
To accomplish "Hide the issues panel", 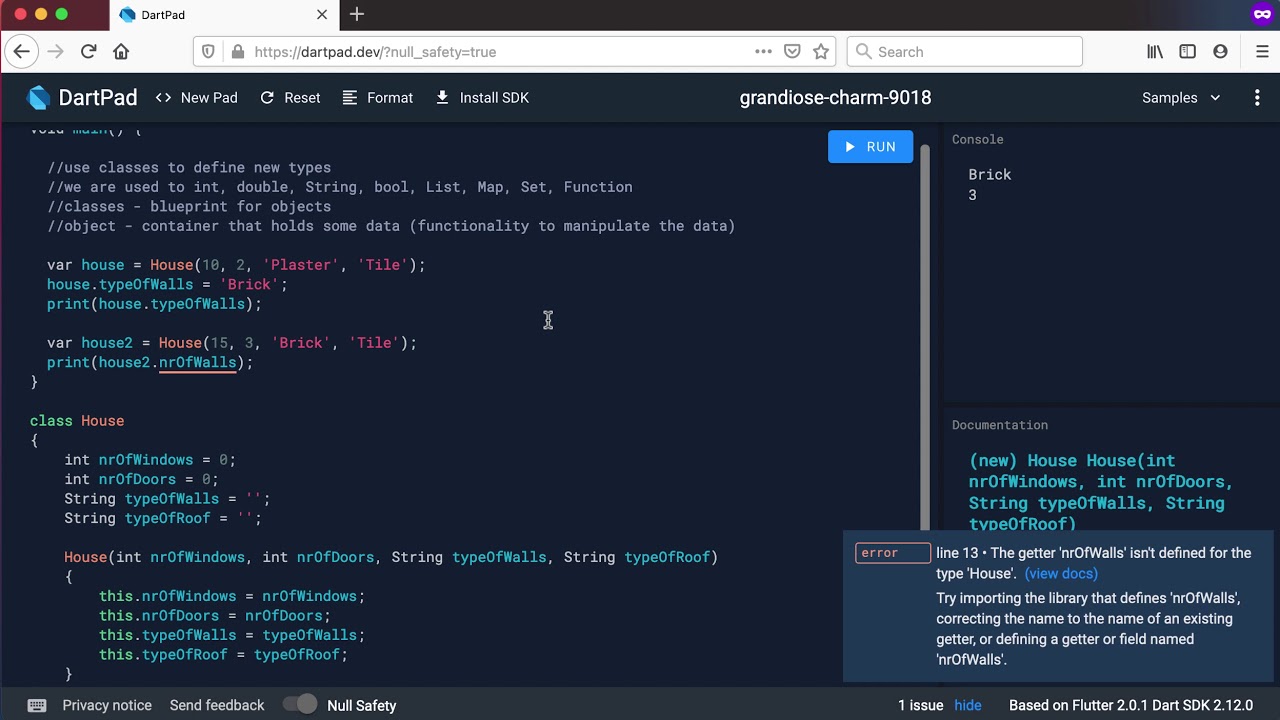I will tap(968, 705).
